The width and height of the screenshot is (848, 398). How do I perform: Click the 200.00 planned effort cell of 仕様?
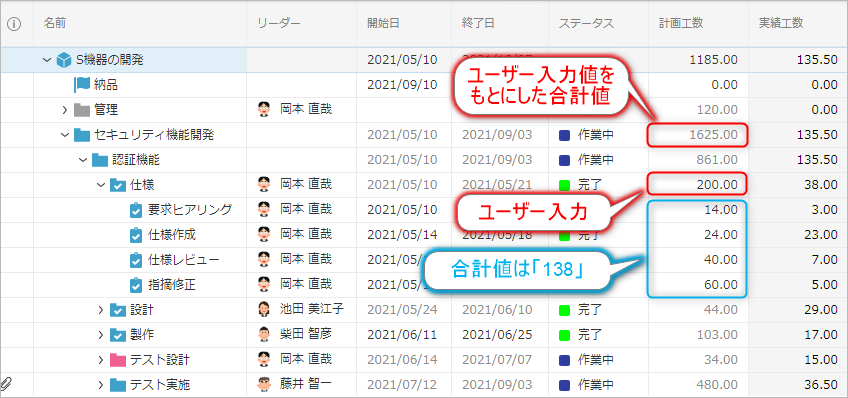click(698, 184)
